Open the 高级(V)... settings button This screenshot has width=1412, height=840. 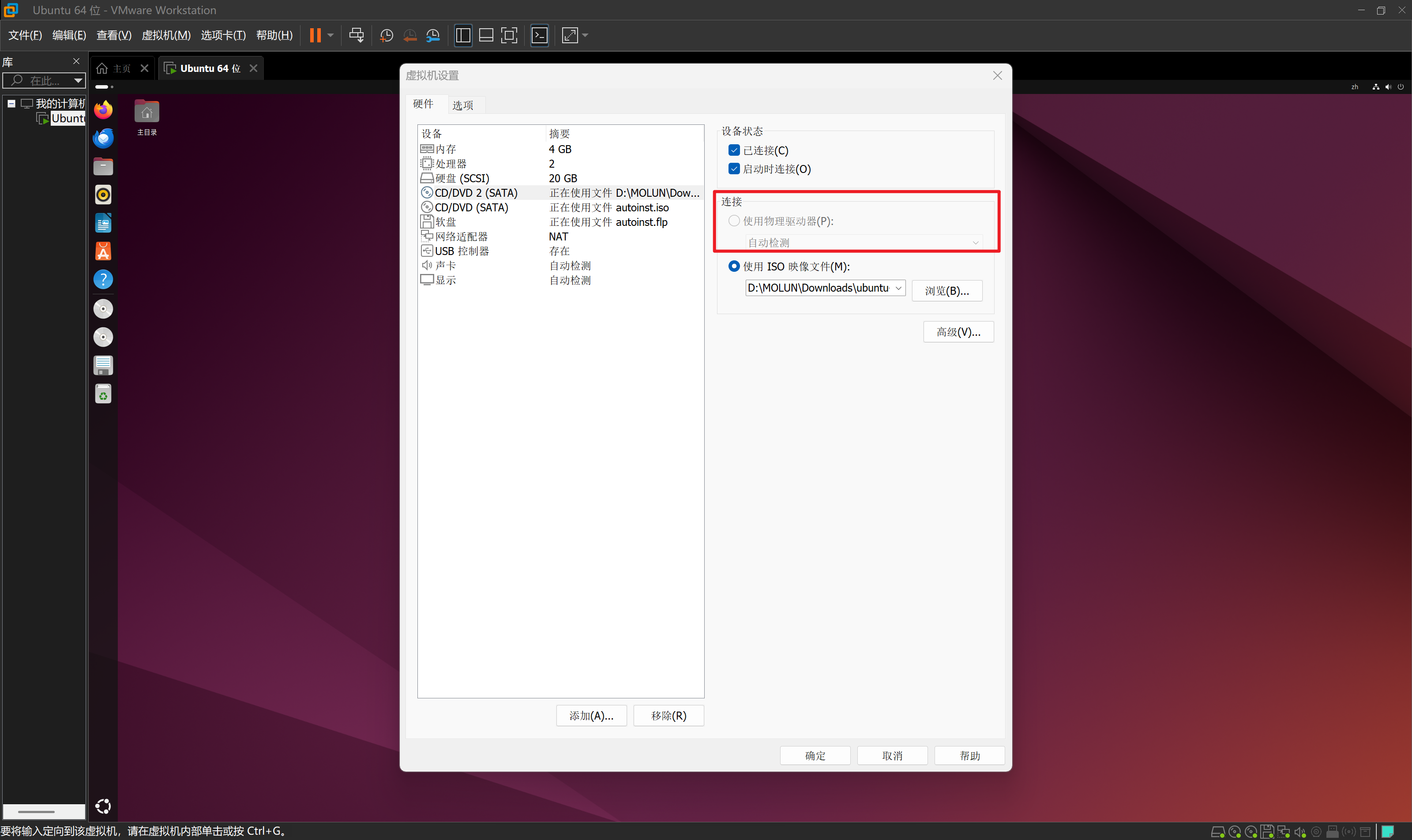[958, 332]
